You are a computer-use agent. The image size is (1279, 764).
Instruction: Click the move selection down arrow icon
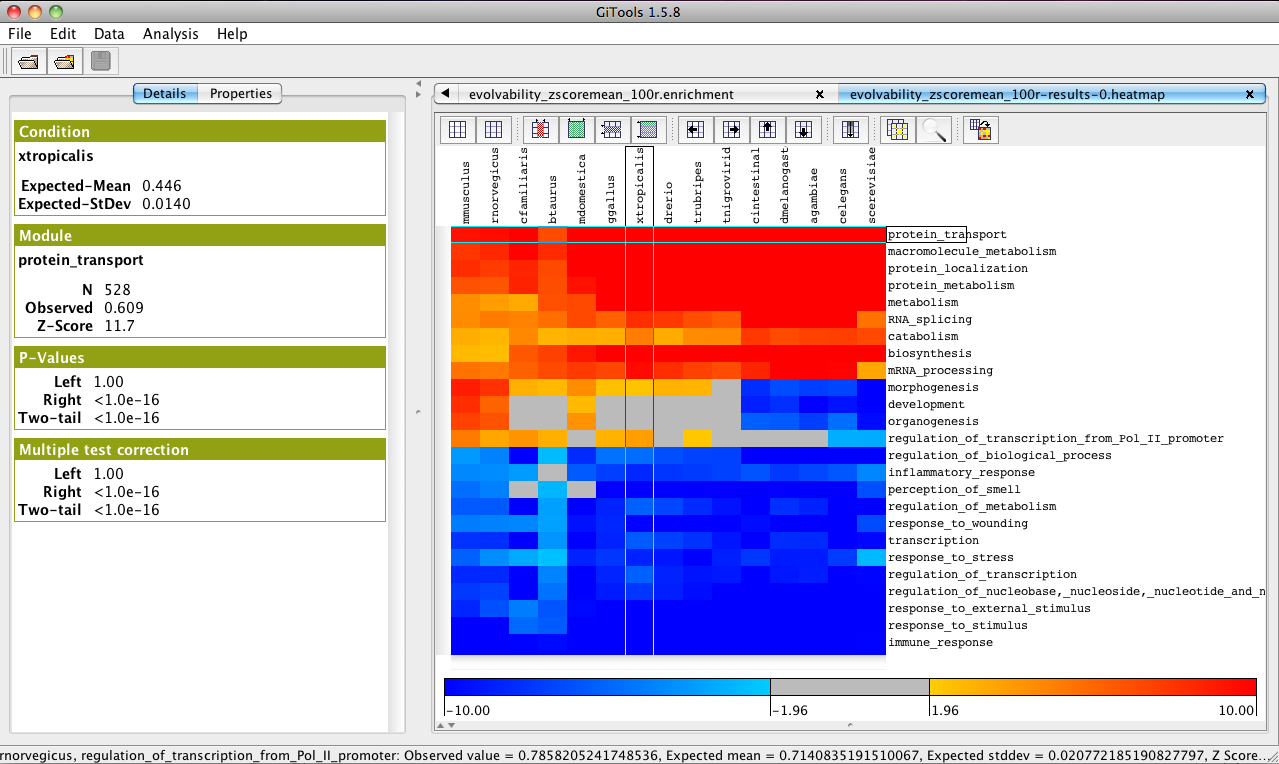[803, 130]
